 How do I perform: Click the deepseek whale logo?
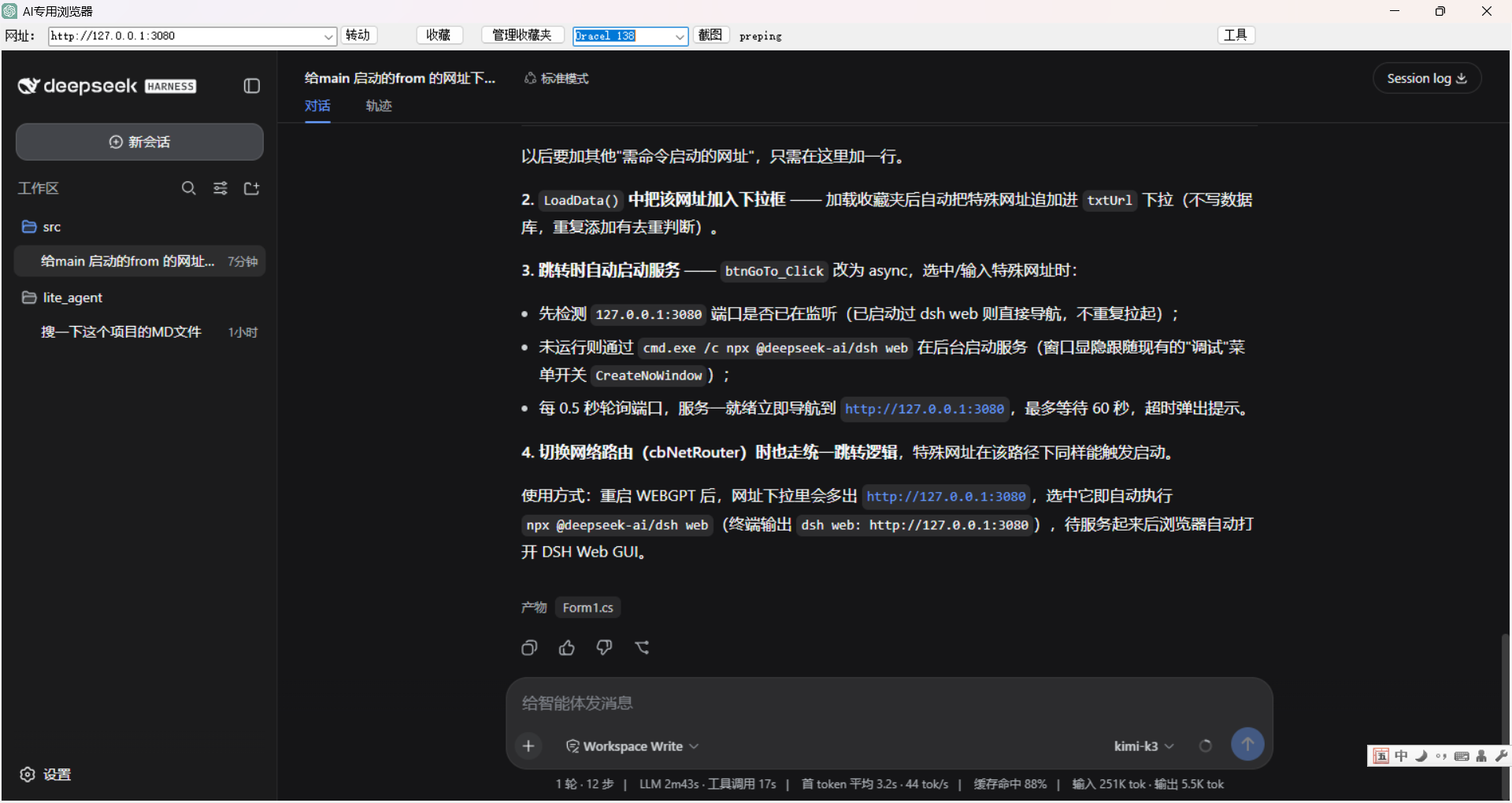pyautogui.click(x=29, y=86)
